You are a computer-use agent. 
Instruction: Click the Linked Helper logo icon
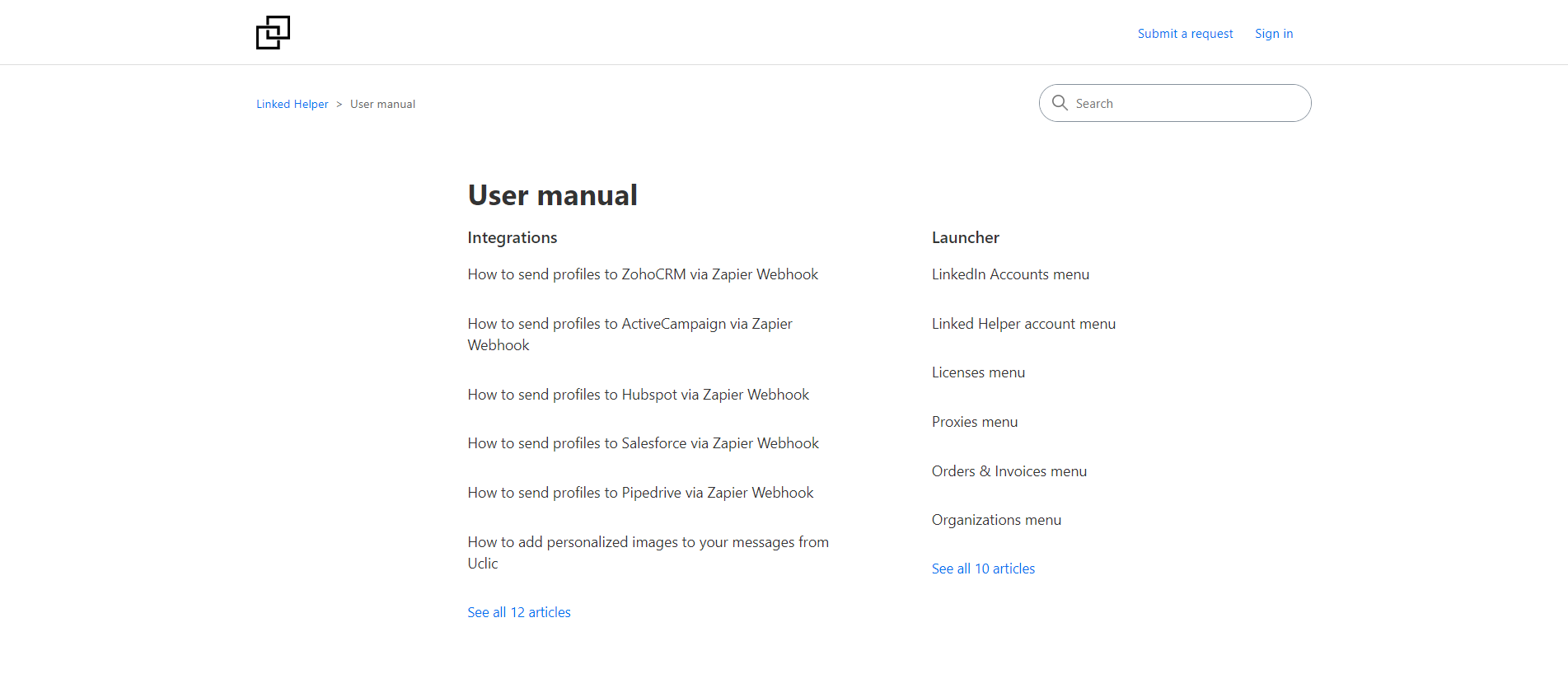pos(273,33)
